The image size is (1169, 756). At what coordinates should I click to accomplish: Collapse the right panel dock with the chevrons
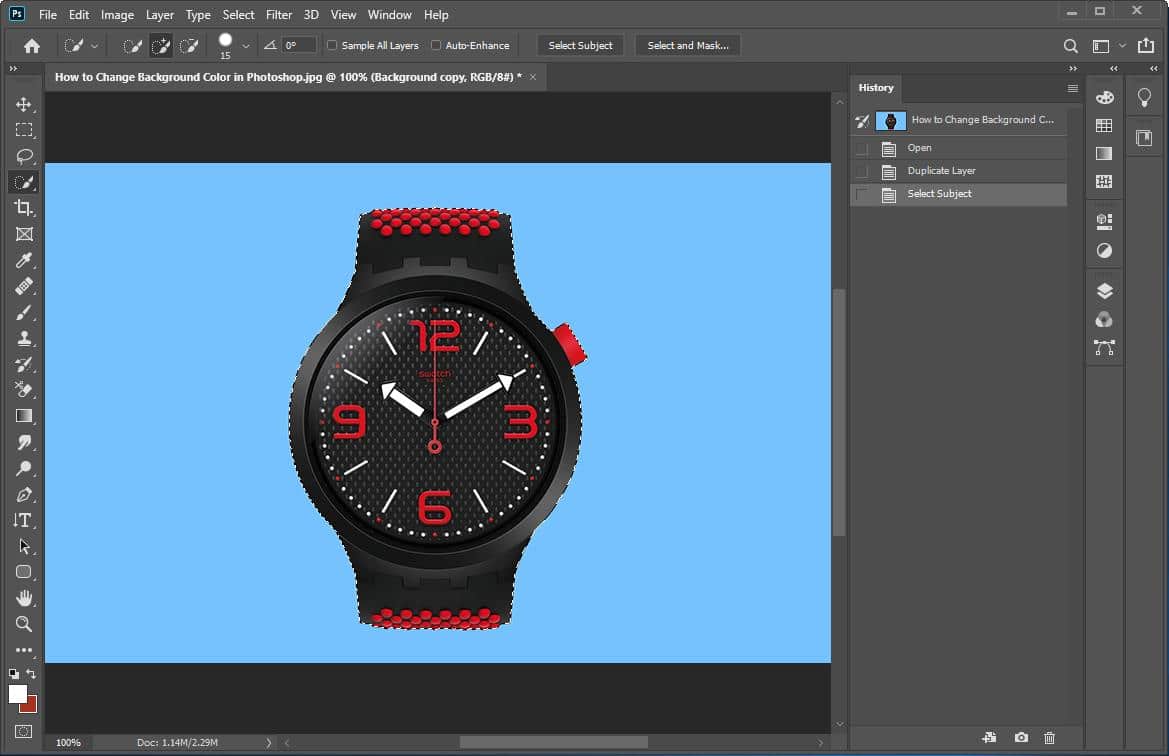pyautogui.click(x=1114, y=69)
